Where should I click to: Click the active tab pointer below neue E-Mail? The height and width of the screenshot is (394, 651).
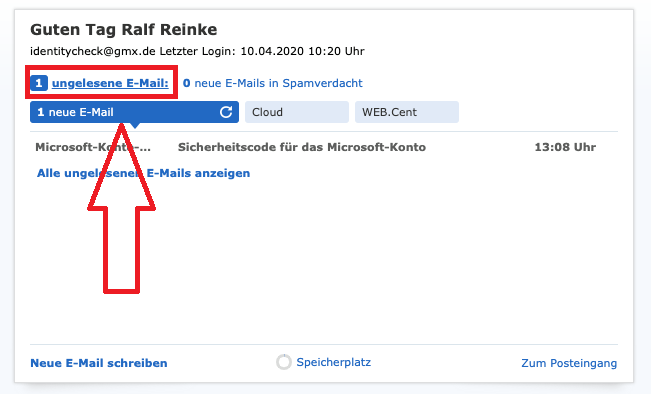point(135,125)
